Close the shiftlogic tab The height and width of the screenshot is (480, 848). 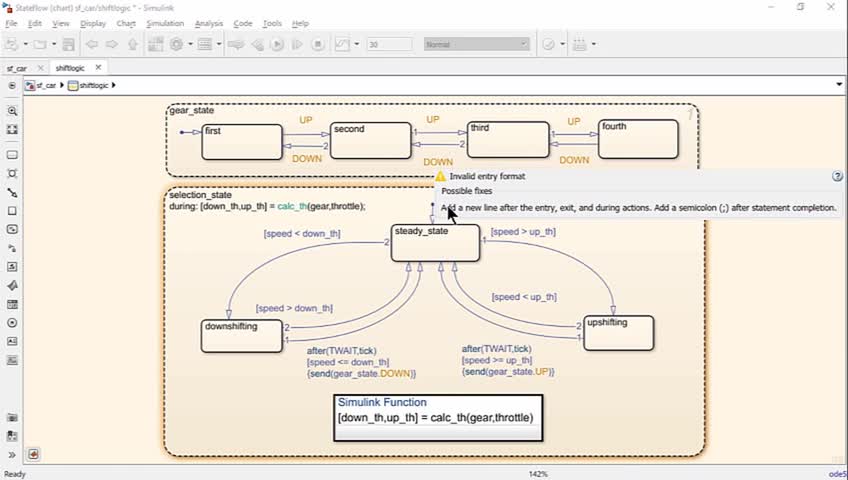click(x=98, y=67)
